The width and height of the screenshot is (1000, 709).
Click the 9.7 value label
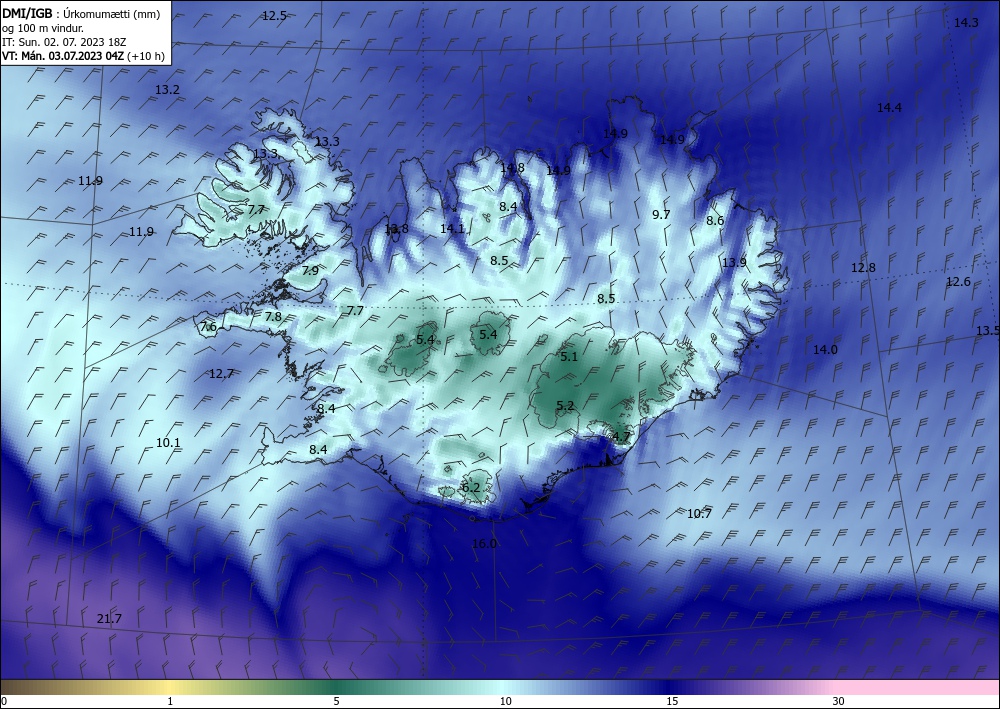(661, 215)
